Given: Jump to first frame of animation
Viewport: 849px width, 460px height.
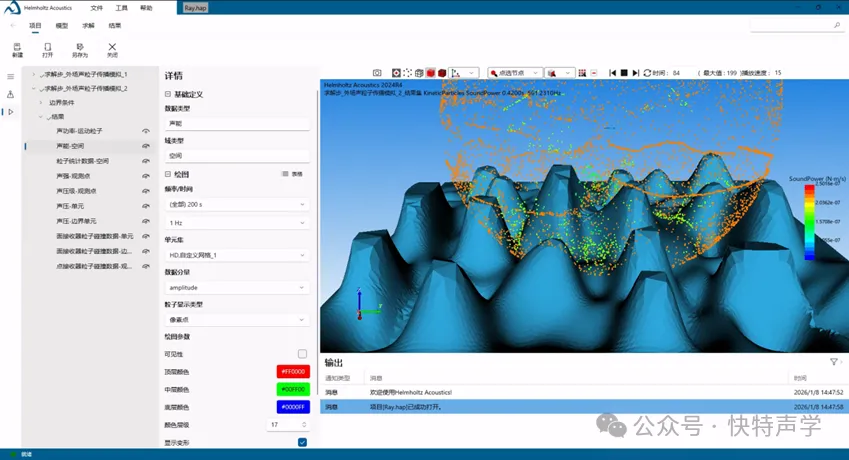Looking at the screenshot, I should pos(612,73).
